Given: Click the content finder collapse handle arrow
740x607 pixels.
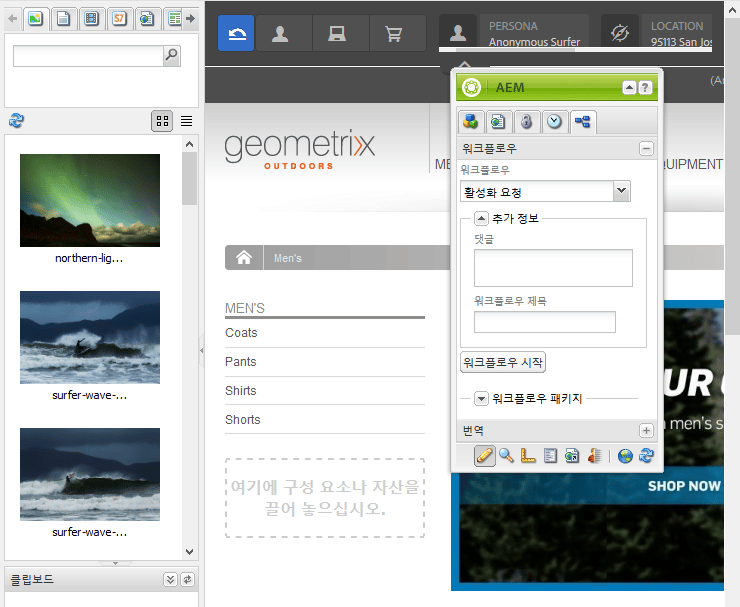Looking at the screenshot, I should click(x=202, y=350).
